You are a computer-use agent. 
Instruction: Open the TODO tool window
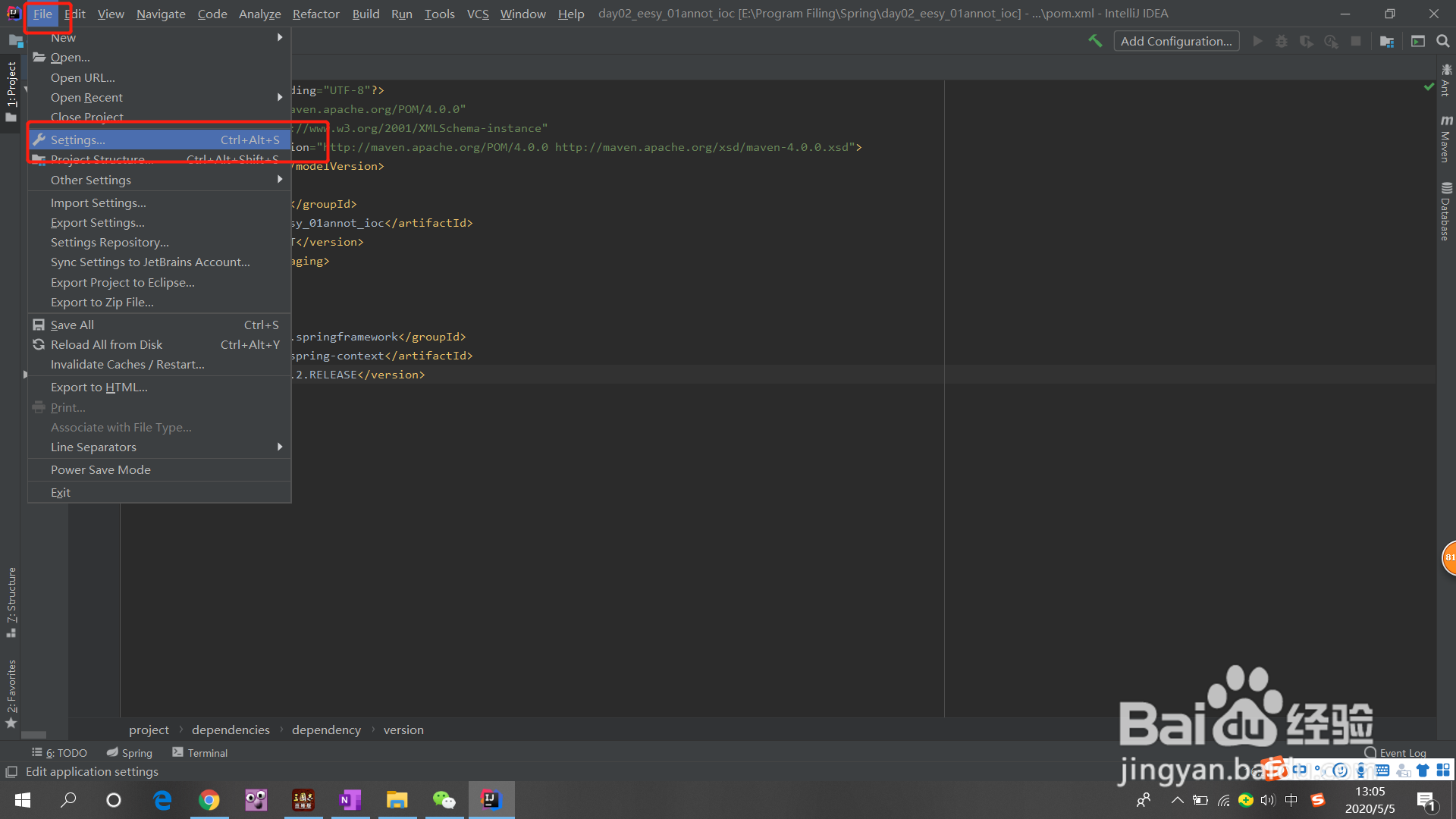[x=59, y=752]
